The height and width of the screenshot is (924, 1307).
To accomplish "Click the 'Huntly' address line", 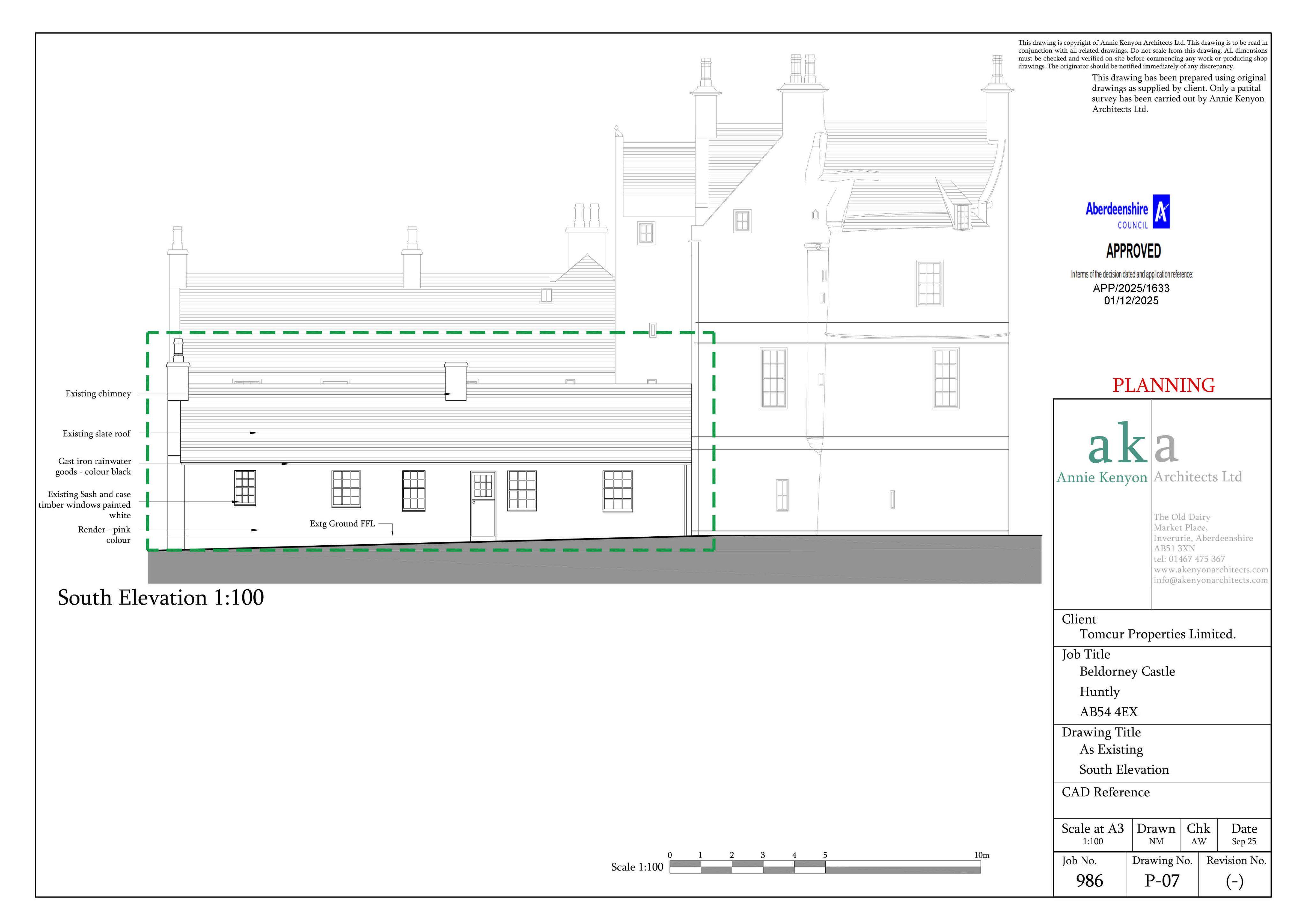I will click(x=1100, y=692).
